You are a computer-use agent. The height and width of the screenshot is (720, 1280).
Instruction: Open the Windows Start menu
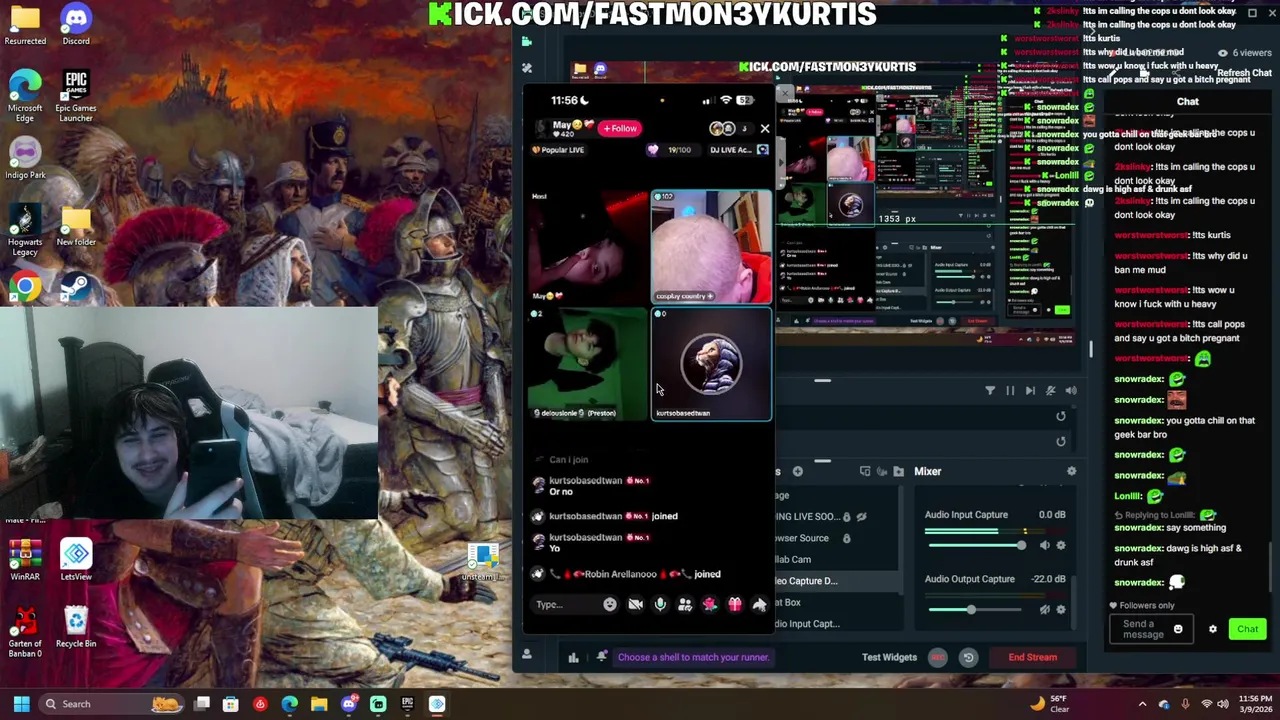coord(21,704)
